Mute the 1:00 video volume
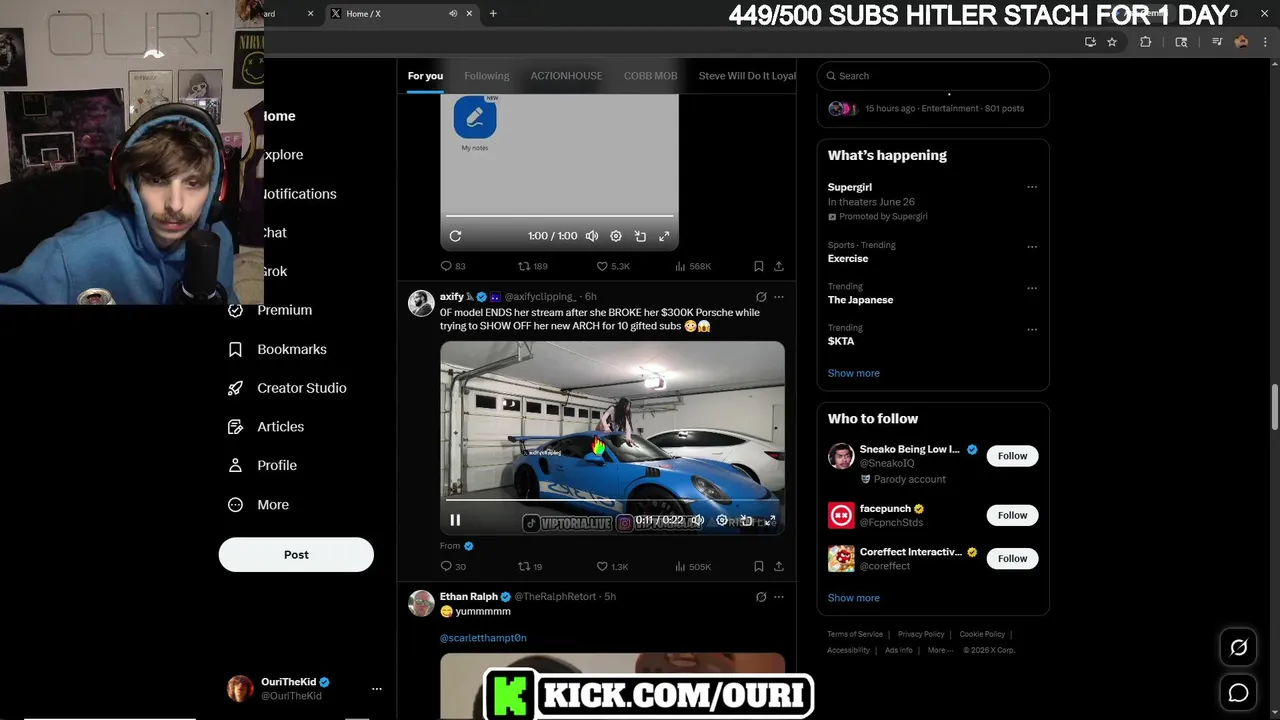The width and height of the screenshot is (1280, 720). [592, 236]
